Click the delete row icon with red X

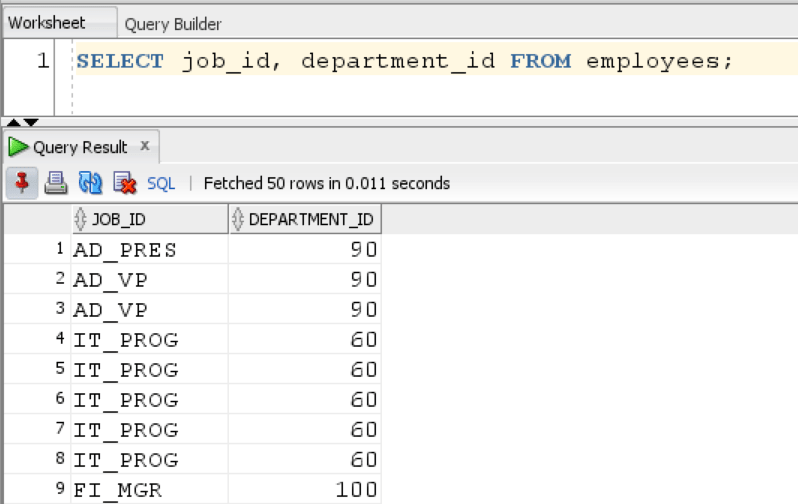point(124,183)
